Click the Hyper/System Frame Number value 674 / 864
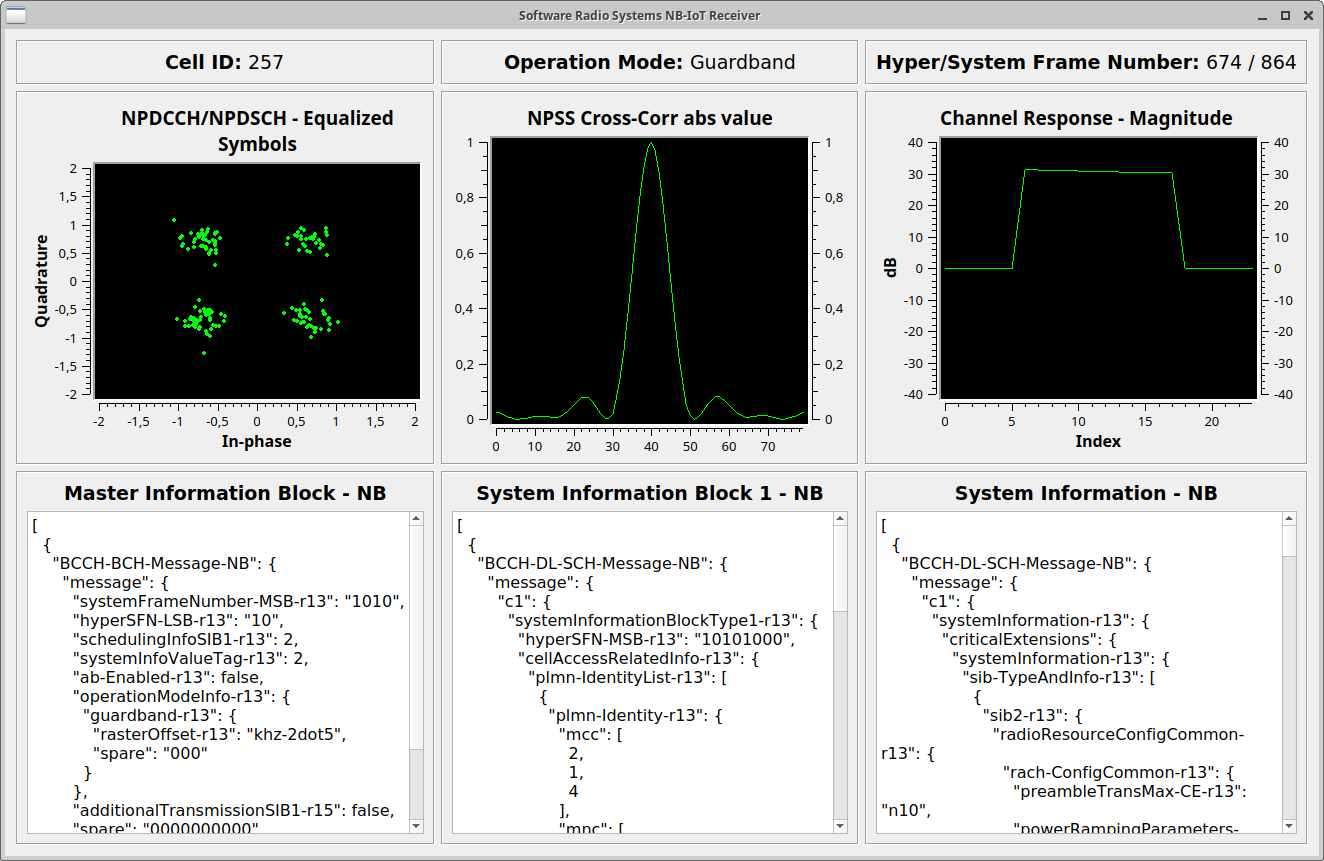Viewport: 1324px width, 861px height. click(x=1251, y=62)
